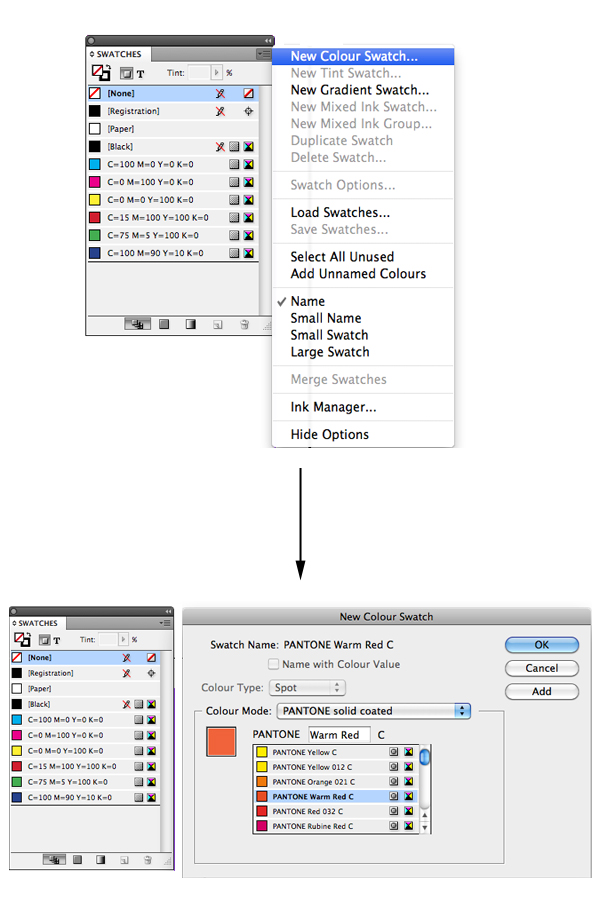The height and width of the screenshot is (917, 600).
Task: Select C=0 M=100 Y=0 K=0 in upper panel
Action: [173, 182]
